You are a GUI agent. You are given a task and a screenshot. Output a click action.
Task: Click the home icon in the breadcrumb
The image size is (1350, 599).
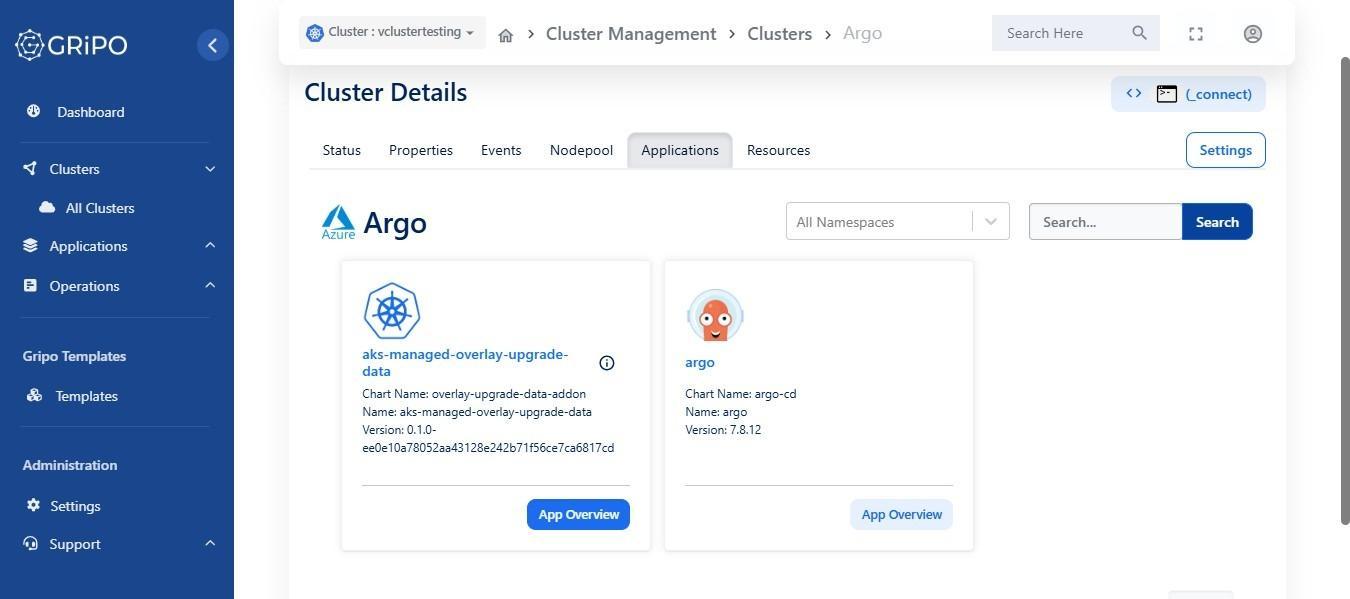506,35
